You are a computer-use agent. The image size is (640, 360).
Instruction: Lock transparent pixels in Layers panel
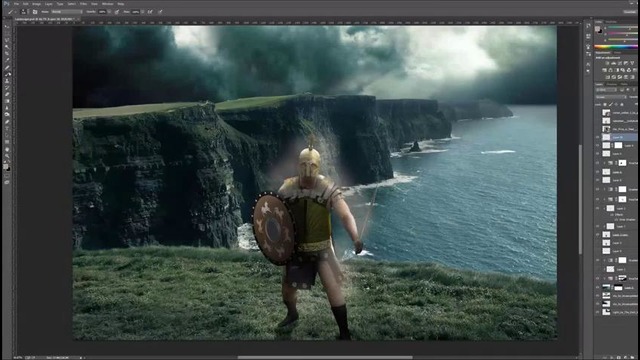click(x=605, y=105)
